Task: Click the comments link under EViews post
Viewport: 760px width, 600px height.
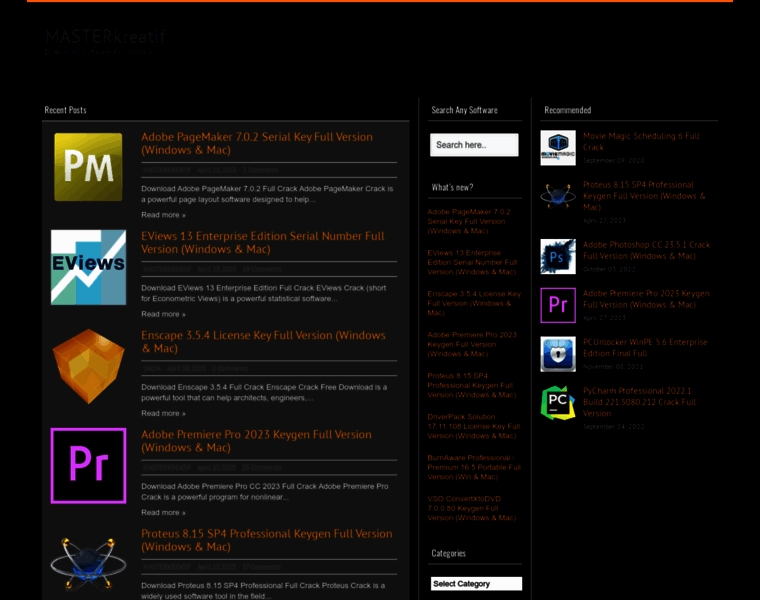Action: point(262,269)
